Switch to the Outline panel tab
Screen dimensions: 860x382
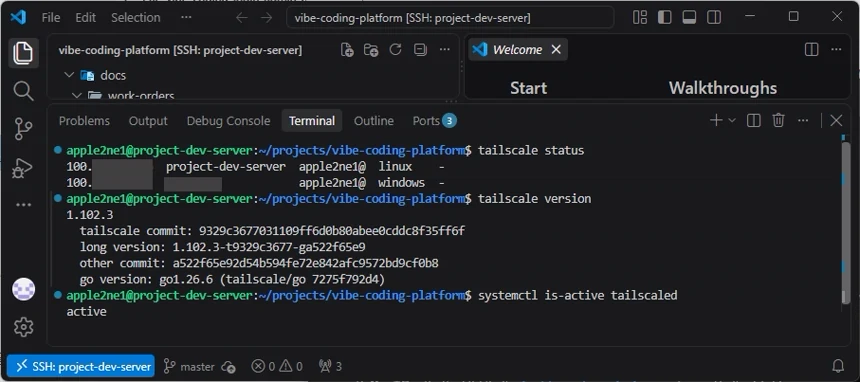374,121
